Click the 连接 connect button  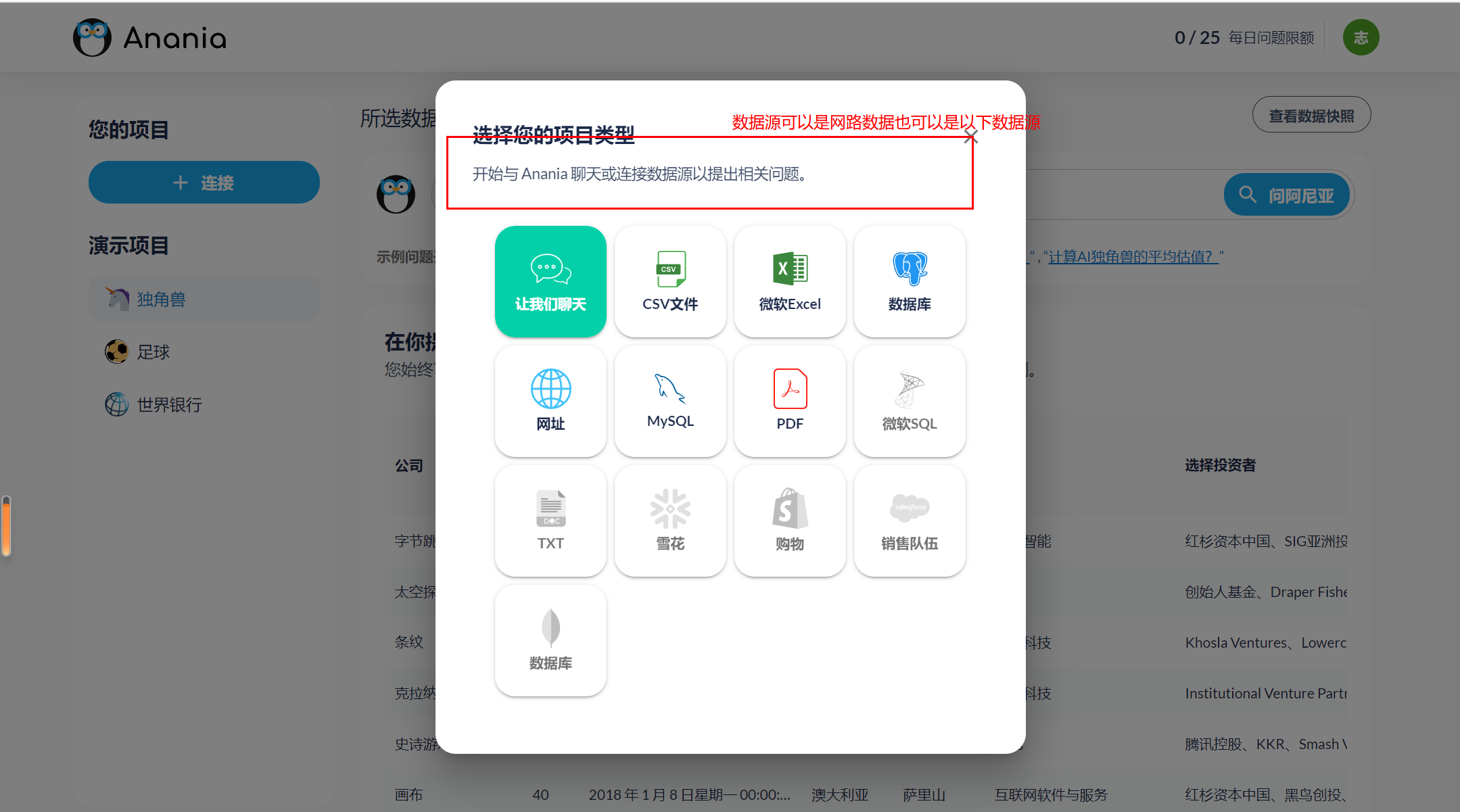204,183
